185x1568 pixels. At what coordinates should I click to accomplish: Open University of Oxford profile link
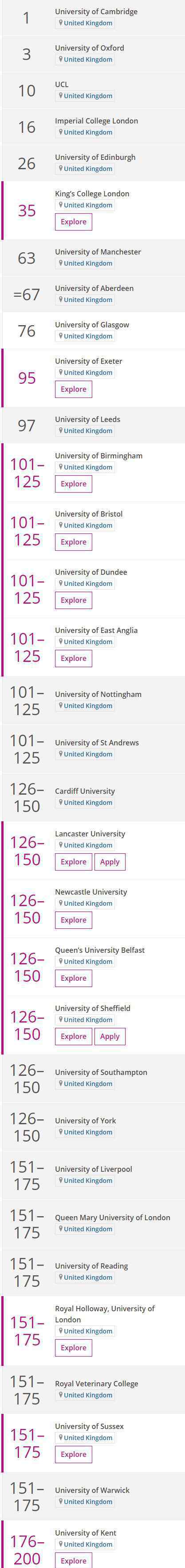90,48
